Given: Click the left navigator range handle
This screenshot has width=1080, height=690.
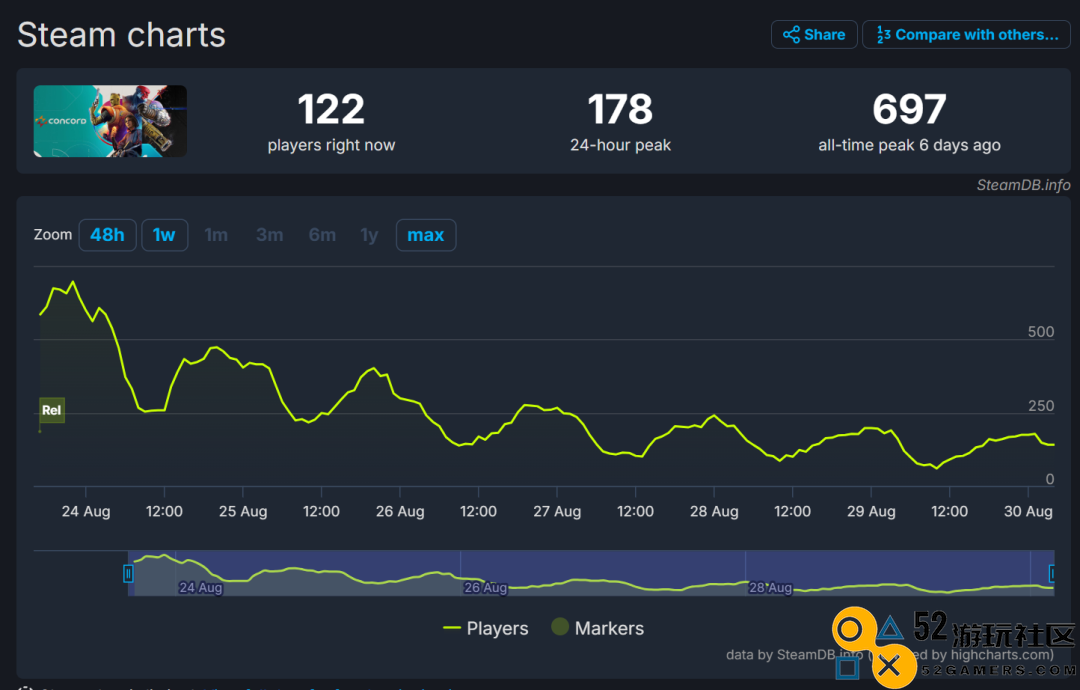Looking at the screenshot, I should point(128,573).
